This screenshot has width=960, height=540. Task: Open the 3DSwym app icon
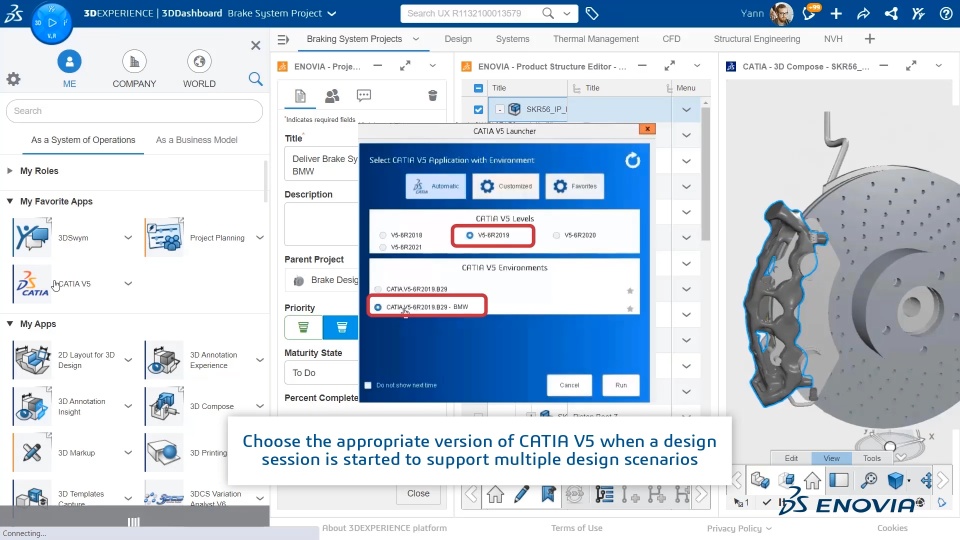[32, 238]
